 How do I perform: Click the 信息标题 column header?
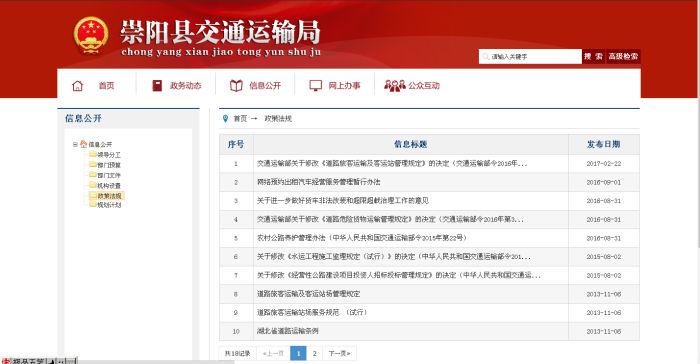[411, 144]
